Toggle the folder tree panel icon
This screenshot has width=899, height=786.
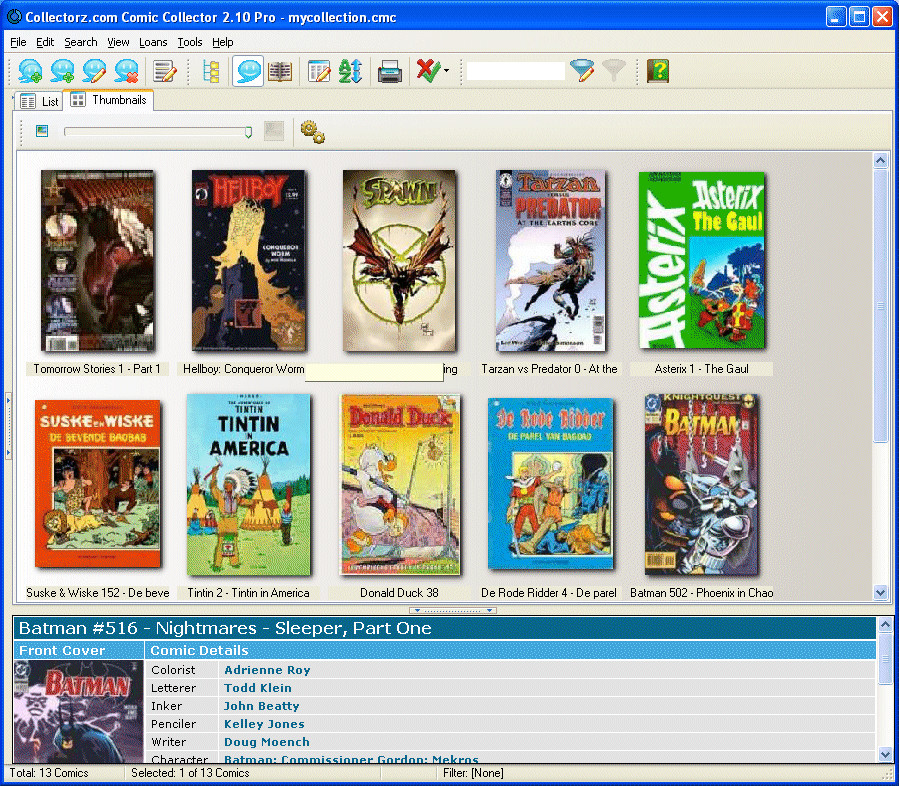(212, 72)
